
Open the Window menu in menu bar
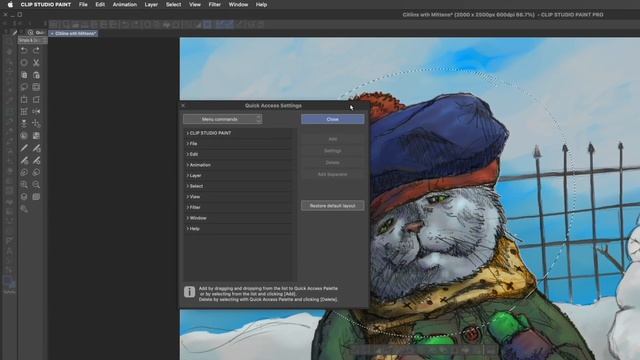tap(238, 4)
